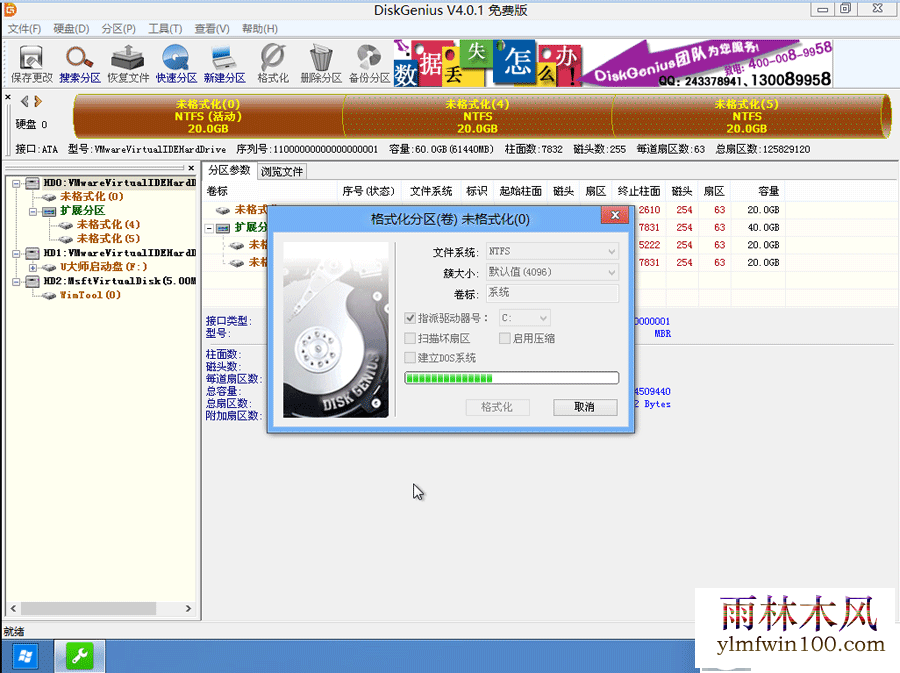The height and width of the screenshot is (673, 900).
Task: Click the 文件系统 column header
Action: pos(431,191)
